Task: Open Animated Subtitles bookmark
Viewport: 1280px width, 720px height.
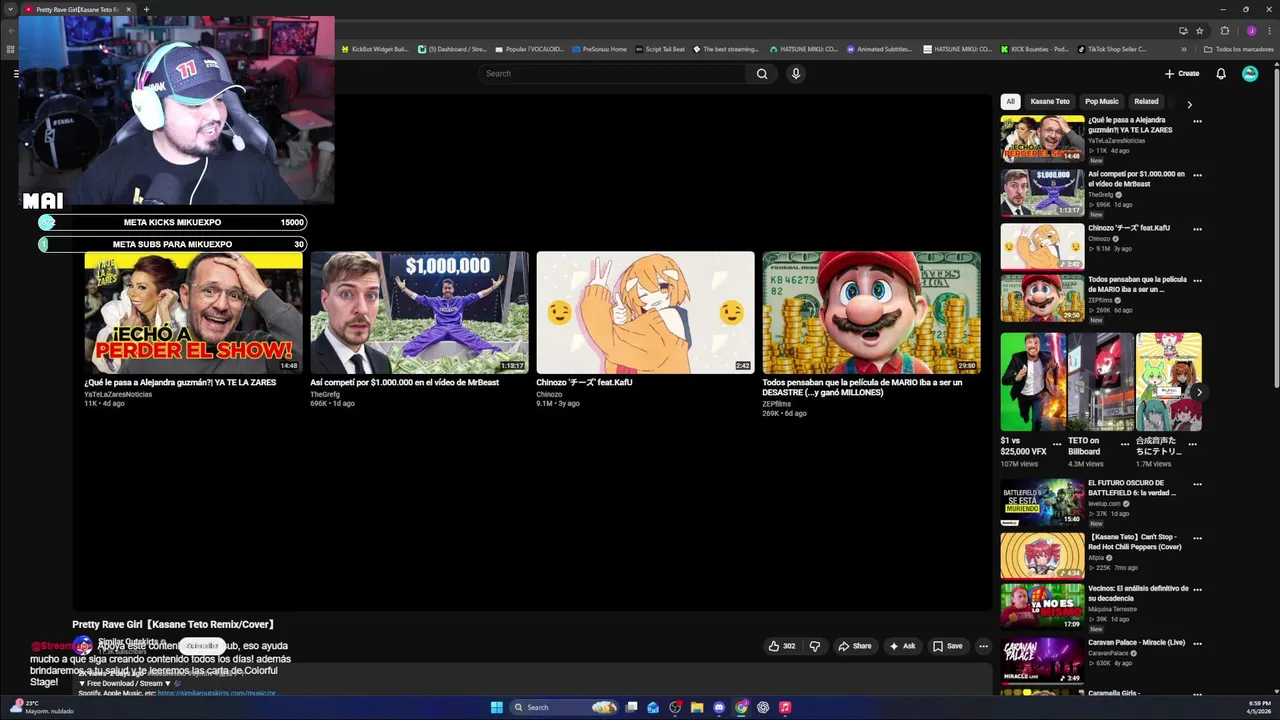Action: tap(879, 49)
